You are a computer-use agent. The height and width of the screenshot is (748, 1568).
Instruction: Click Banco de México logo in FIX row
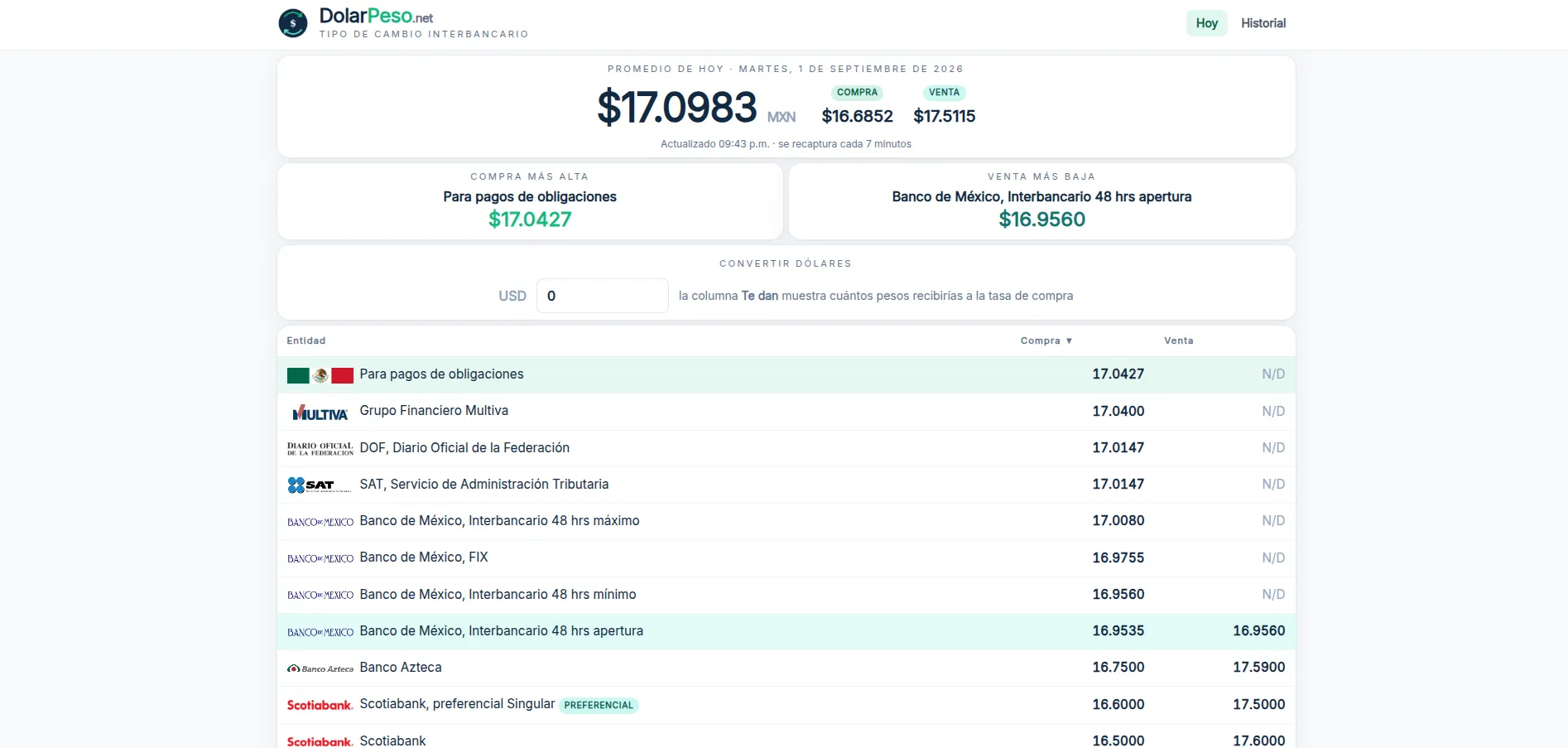320,558
